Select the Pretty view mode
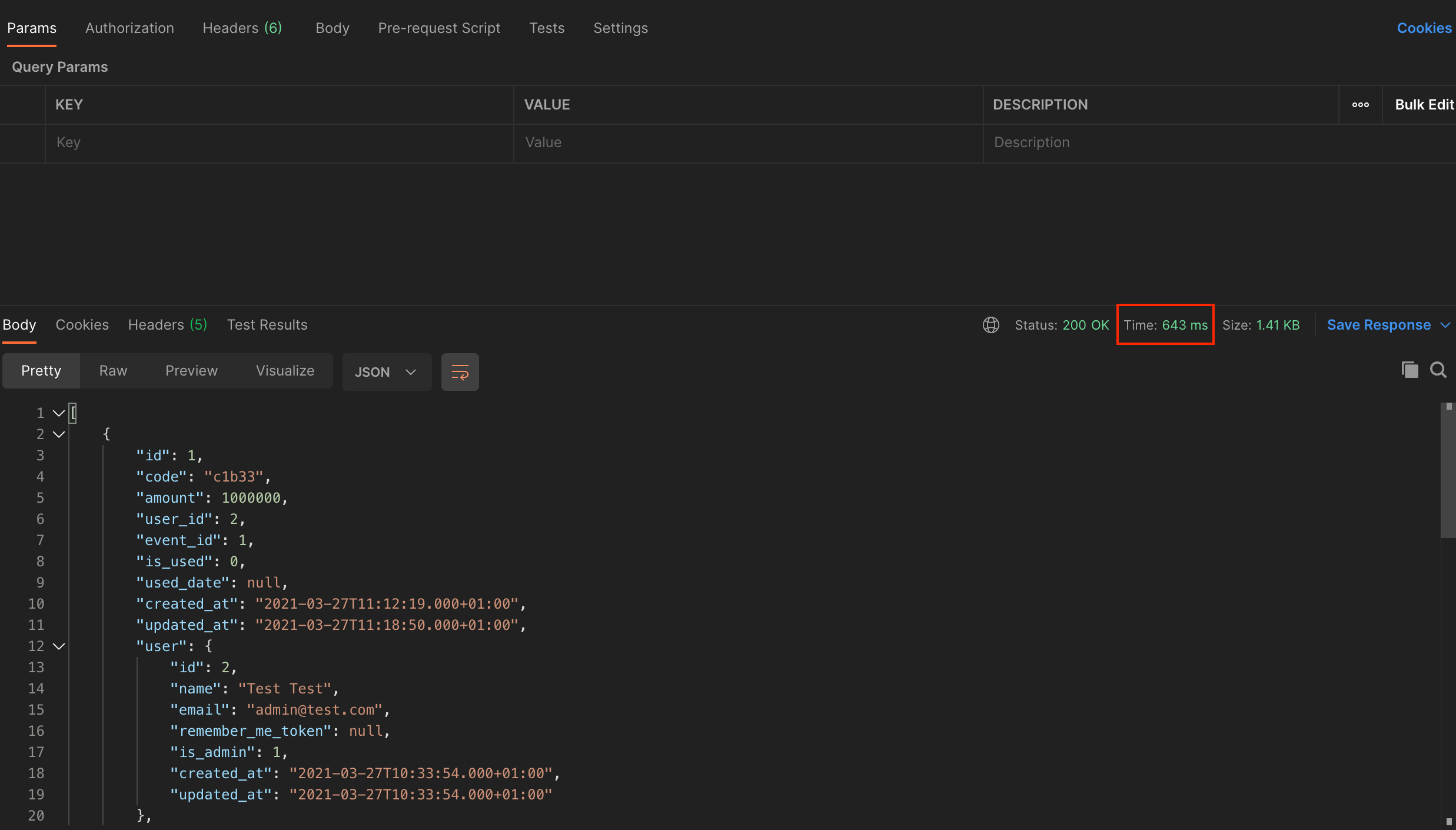Viewport: 1456px width, 830px height. click(x=41, y=371)
